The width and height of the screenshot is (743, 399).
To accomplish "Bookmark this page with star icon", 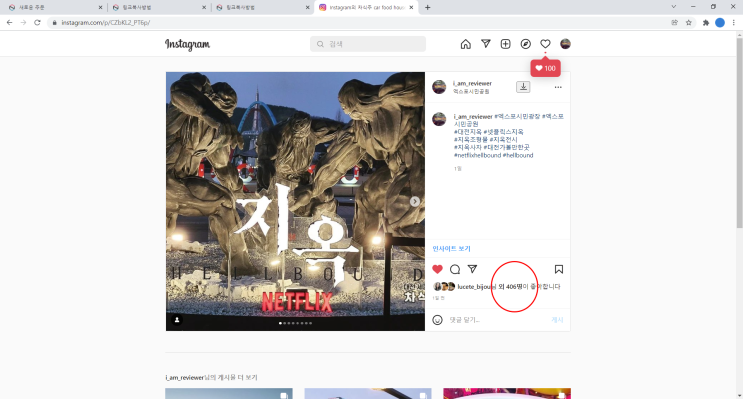I will [689, 22].
